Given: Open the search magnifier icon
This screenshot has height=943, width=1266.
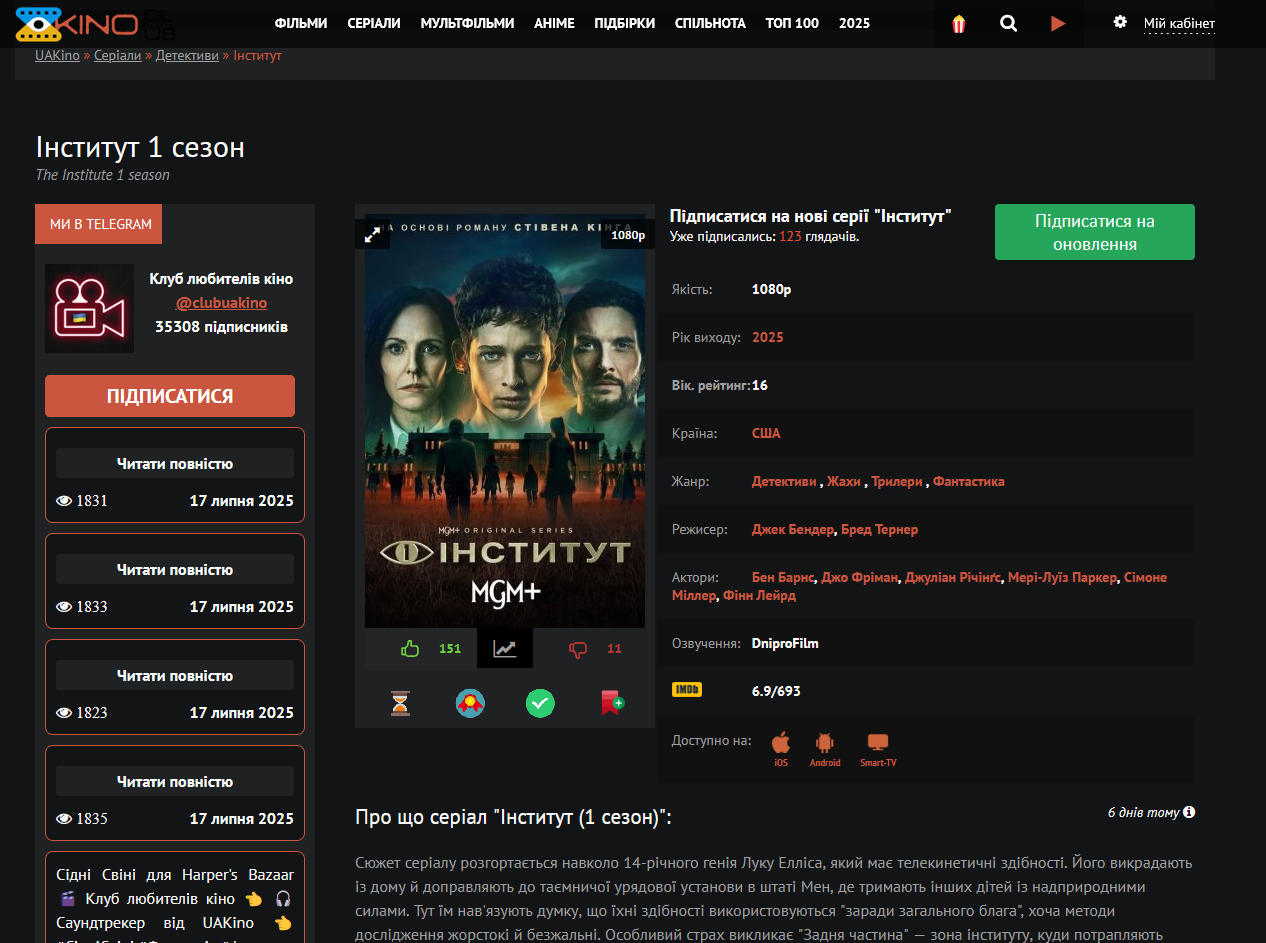Looking at the screenshot, I should 1008,23.
